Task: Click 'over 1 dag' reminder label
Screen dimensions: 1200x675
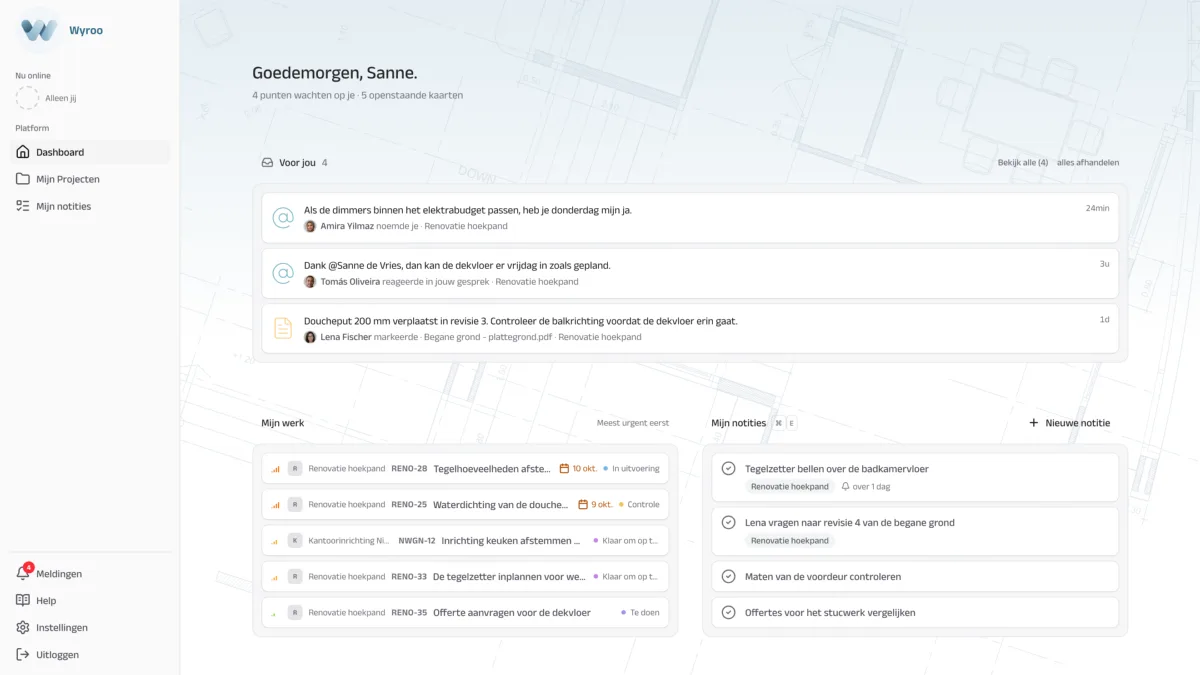Action: tap(866, 487)
